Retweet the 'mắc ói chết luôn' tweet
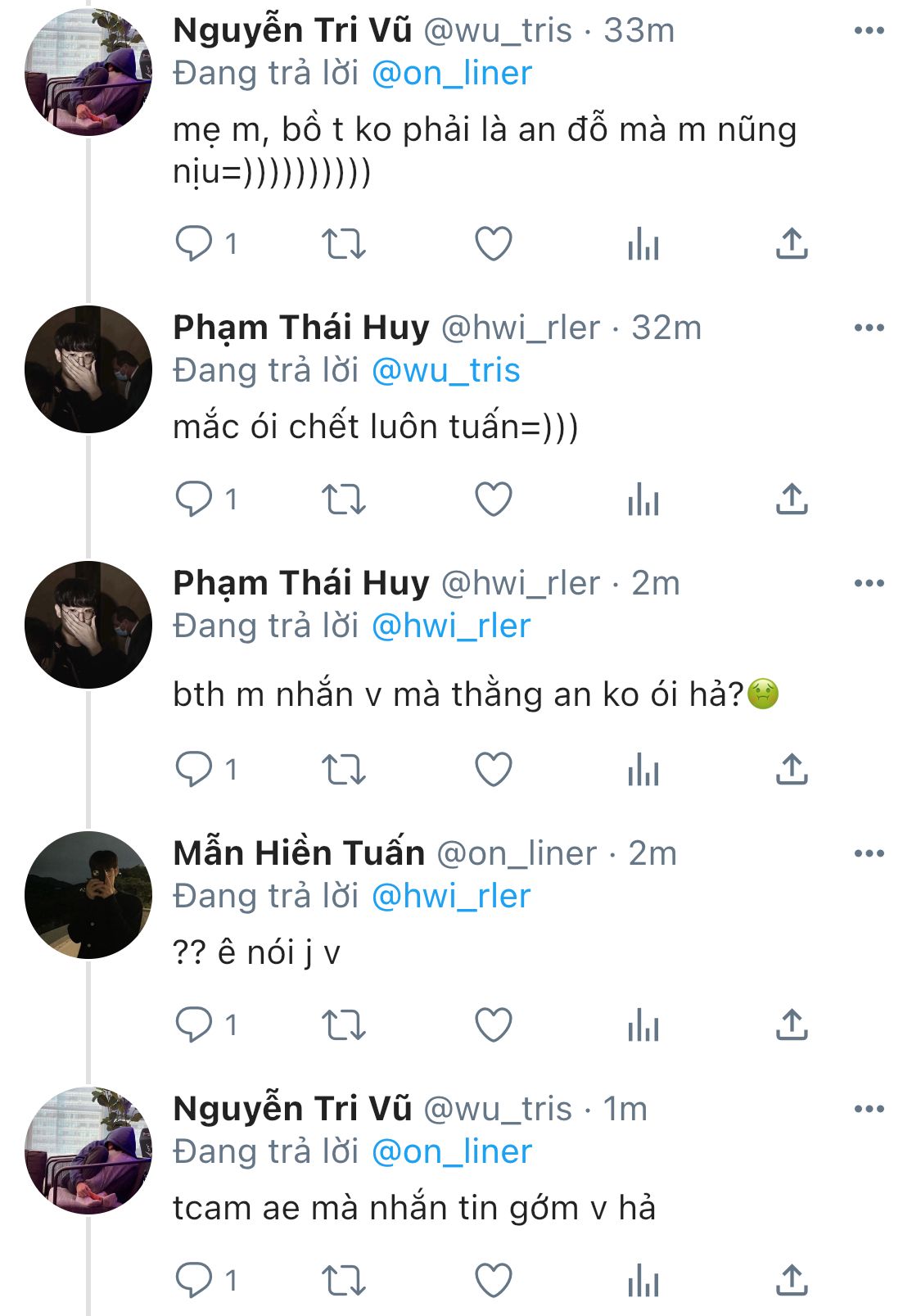 click(x=343, y=500)
